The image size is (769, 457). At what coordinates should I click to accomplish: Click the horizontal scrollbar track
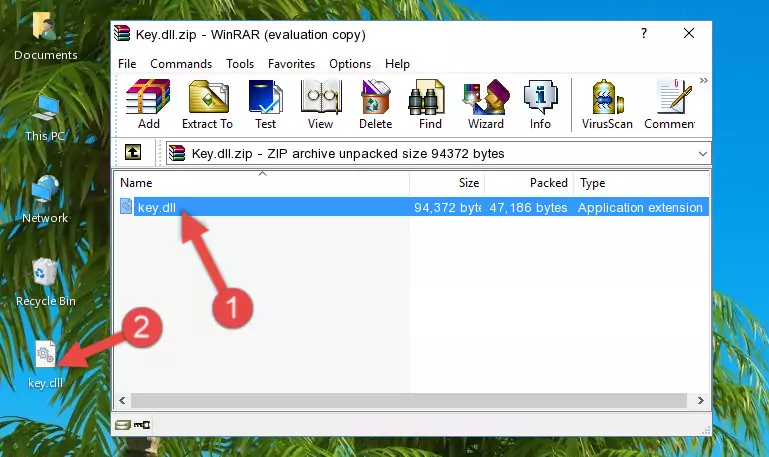tap(409, 401)
